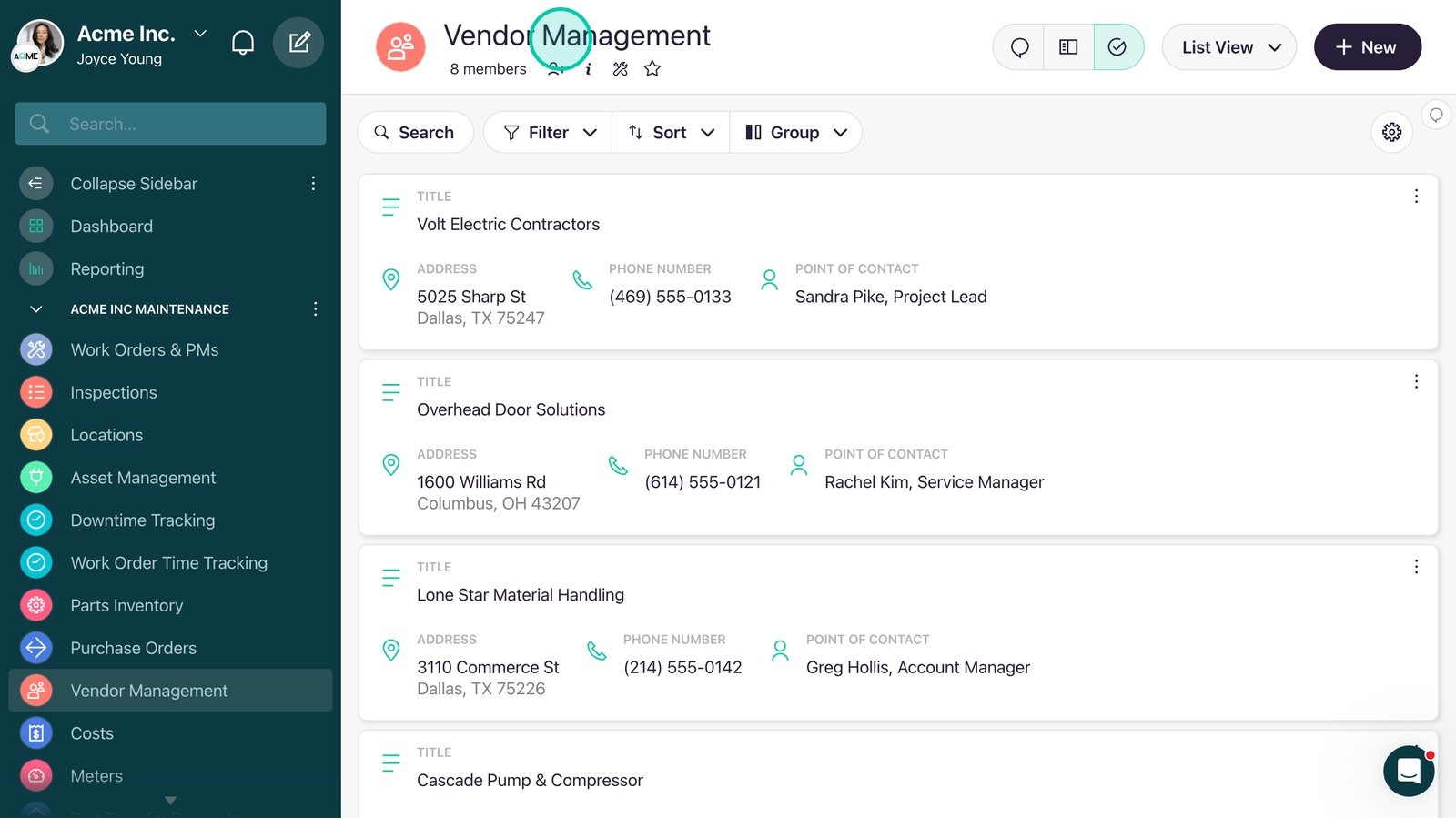Click the compose edit icon in sidebar header
This screenshot has width=1456, height=818.
click(x=298, y=43)
